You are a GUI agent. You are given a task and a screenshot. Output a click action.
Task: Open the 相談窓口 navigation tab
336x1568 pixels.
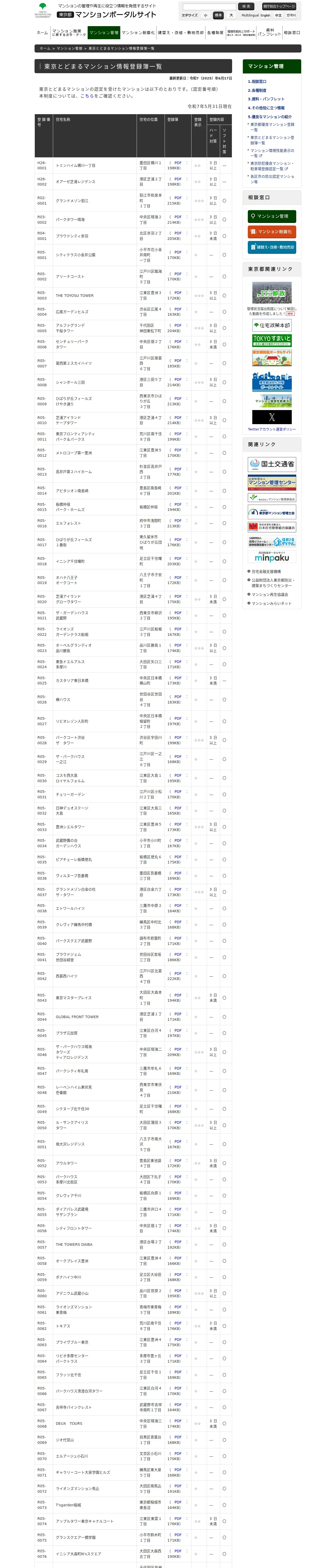292,33
